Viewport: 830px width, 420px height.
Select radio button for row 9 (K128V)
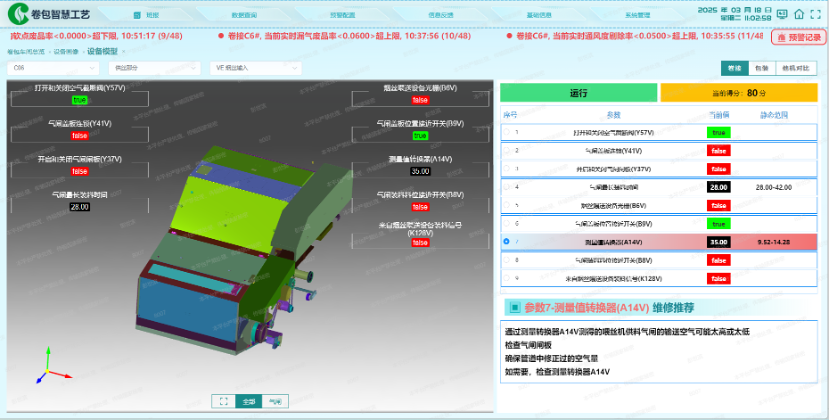507,278
